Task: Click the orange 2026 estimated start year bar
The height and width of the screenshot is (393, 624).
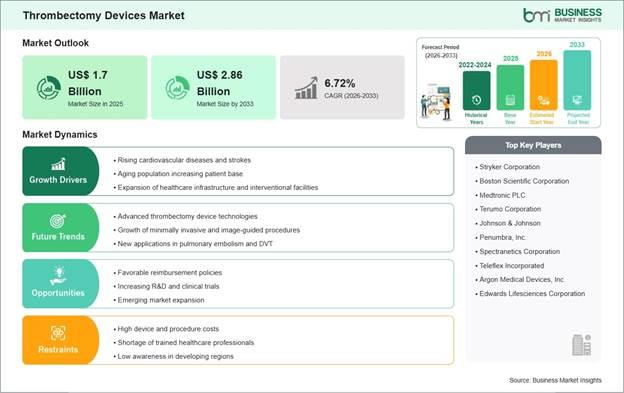Action: click(544, 85)
